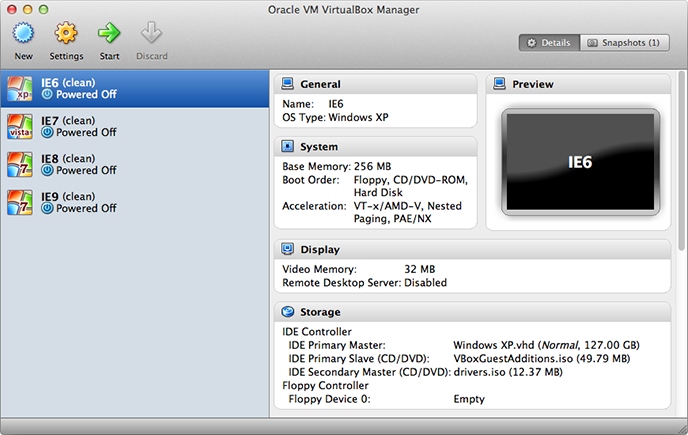This screenshot has height=435, width=688.
Task: Open the System section header
Action: (x=376, y=147)
